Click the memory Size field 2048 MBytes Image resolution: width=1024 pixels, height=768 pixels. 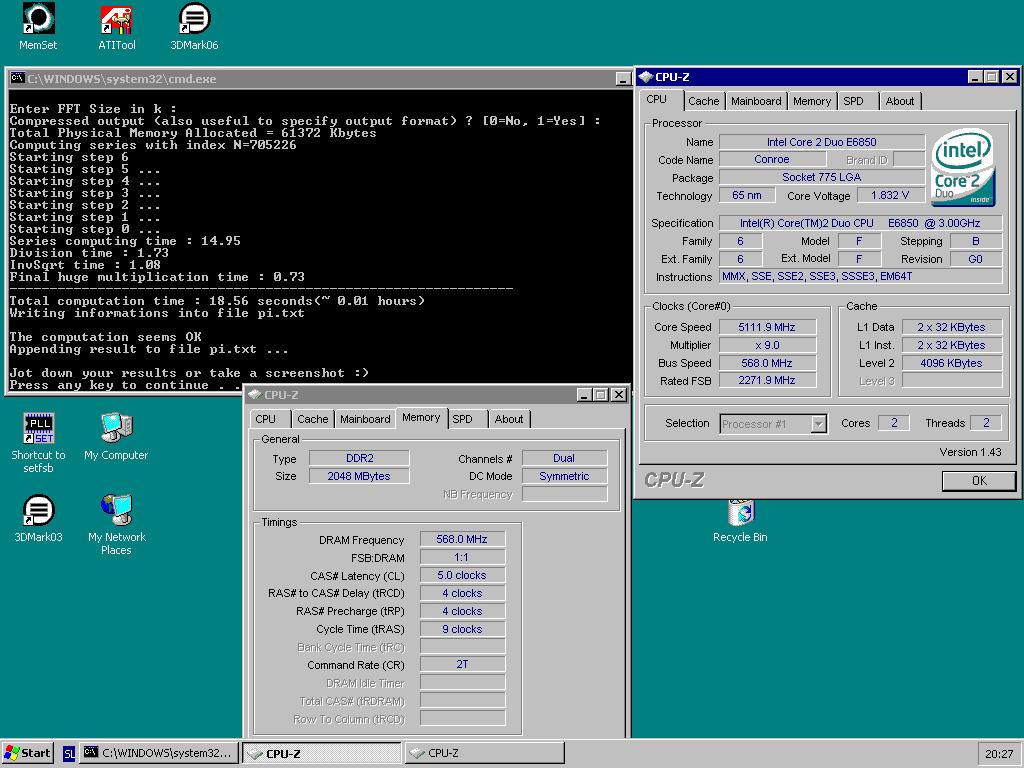point(359,476)
